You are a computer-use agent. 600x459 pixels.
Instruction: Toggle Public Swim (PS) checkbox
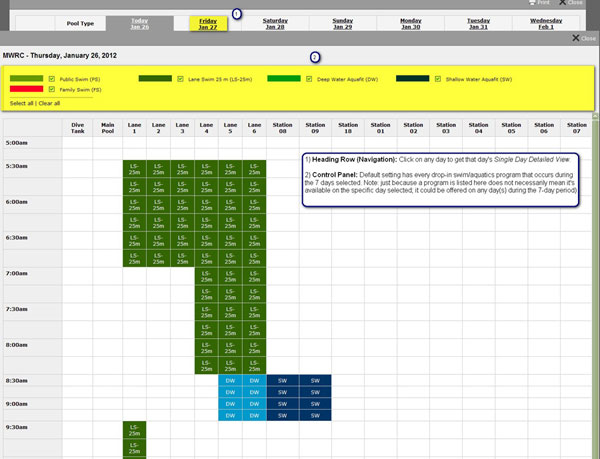click(51, 78)
